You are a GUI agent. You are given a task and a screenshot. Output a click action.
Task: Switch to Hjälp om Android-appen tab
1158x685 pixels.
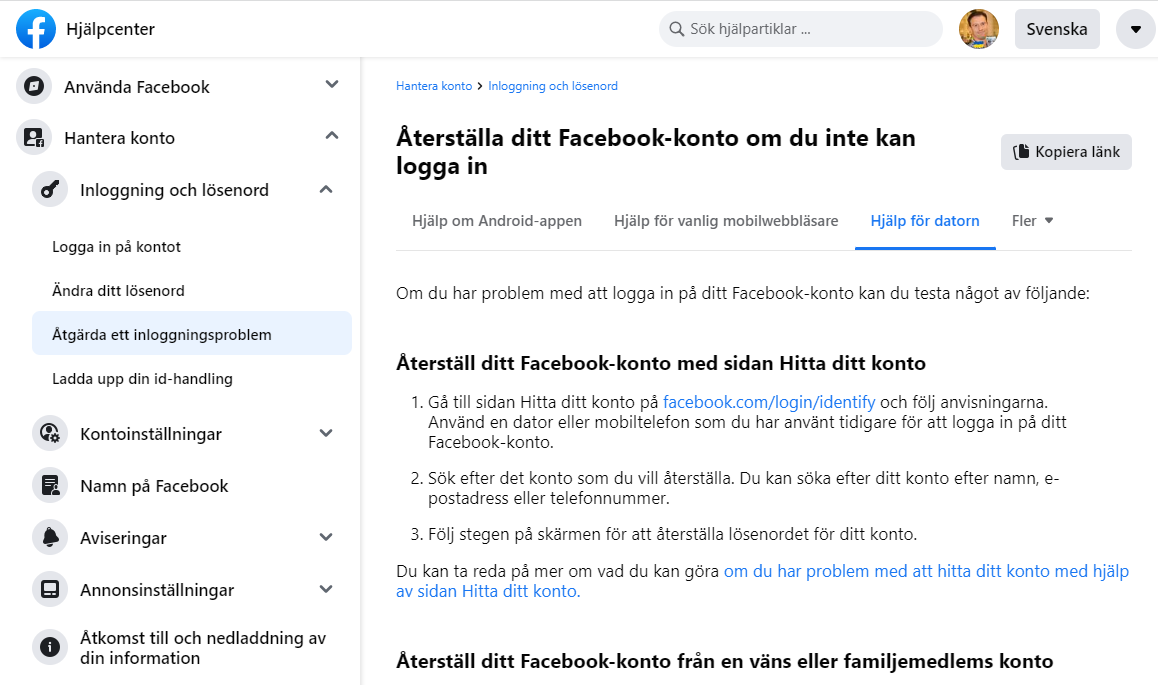click(x=497, y=221)
